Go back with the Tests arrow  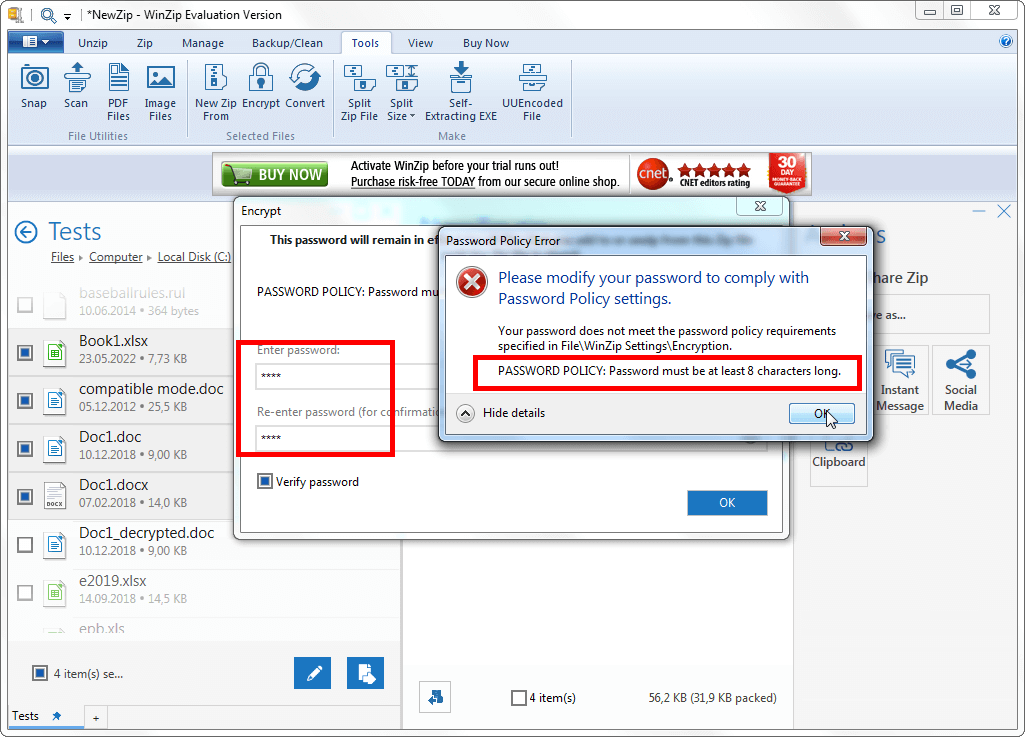point(26,232)
